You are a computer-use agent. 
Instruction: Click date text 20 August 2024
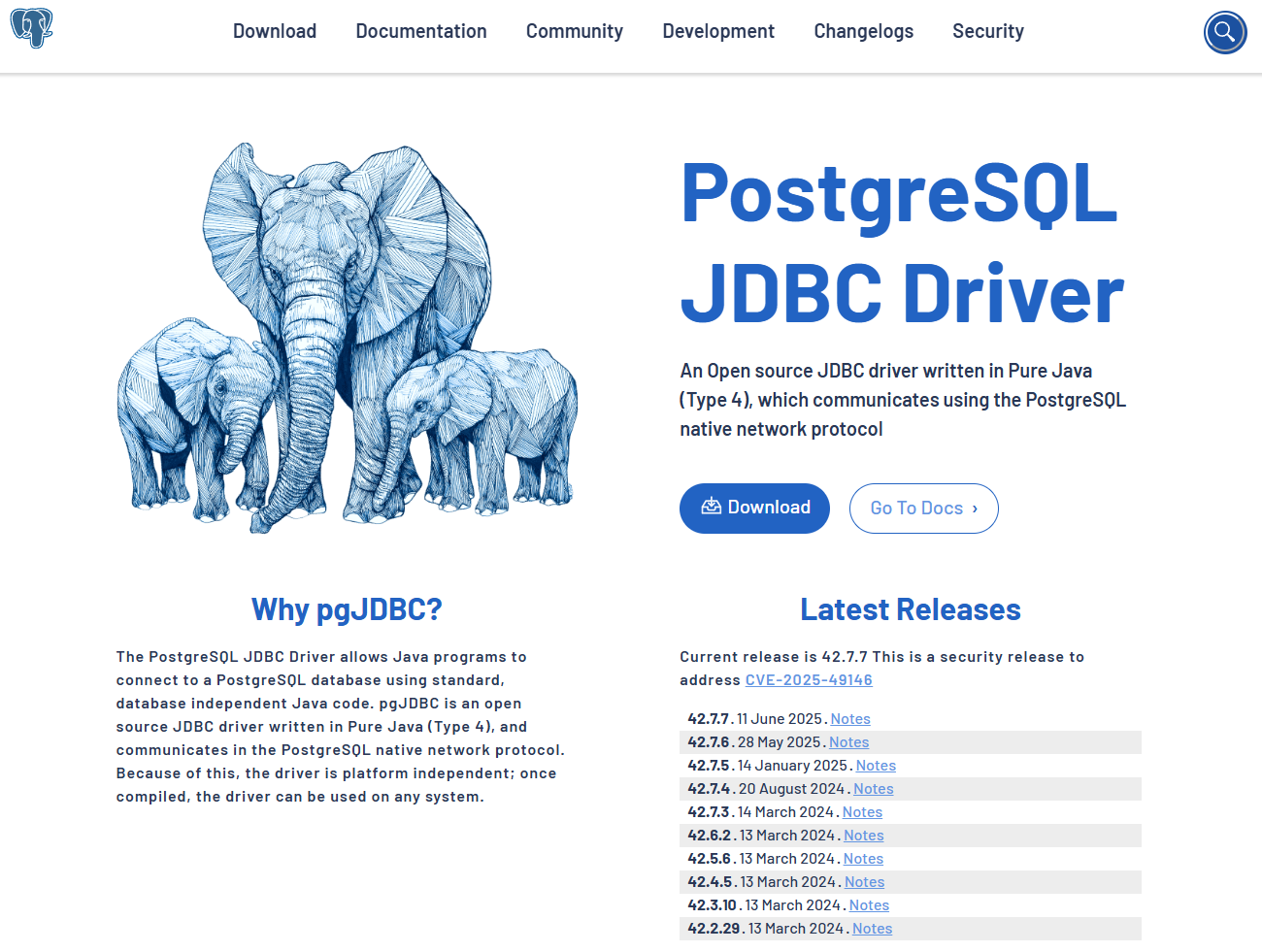pos(792,789)
